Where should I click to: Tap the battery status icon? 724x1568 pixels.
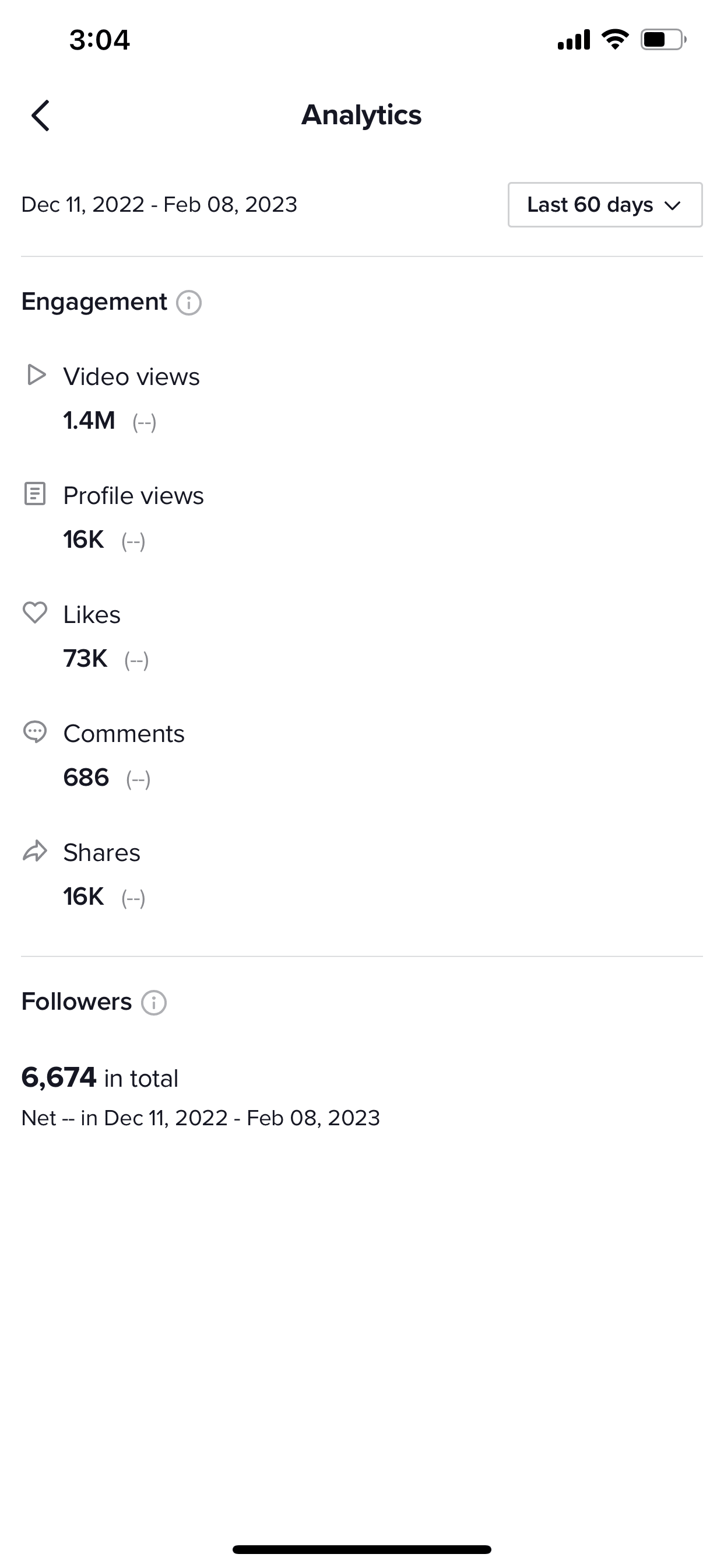tap(663, 40)
